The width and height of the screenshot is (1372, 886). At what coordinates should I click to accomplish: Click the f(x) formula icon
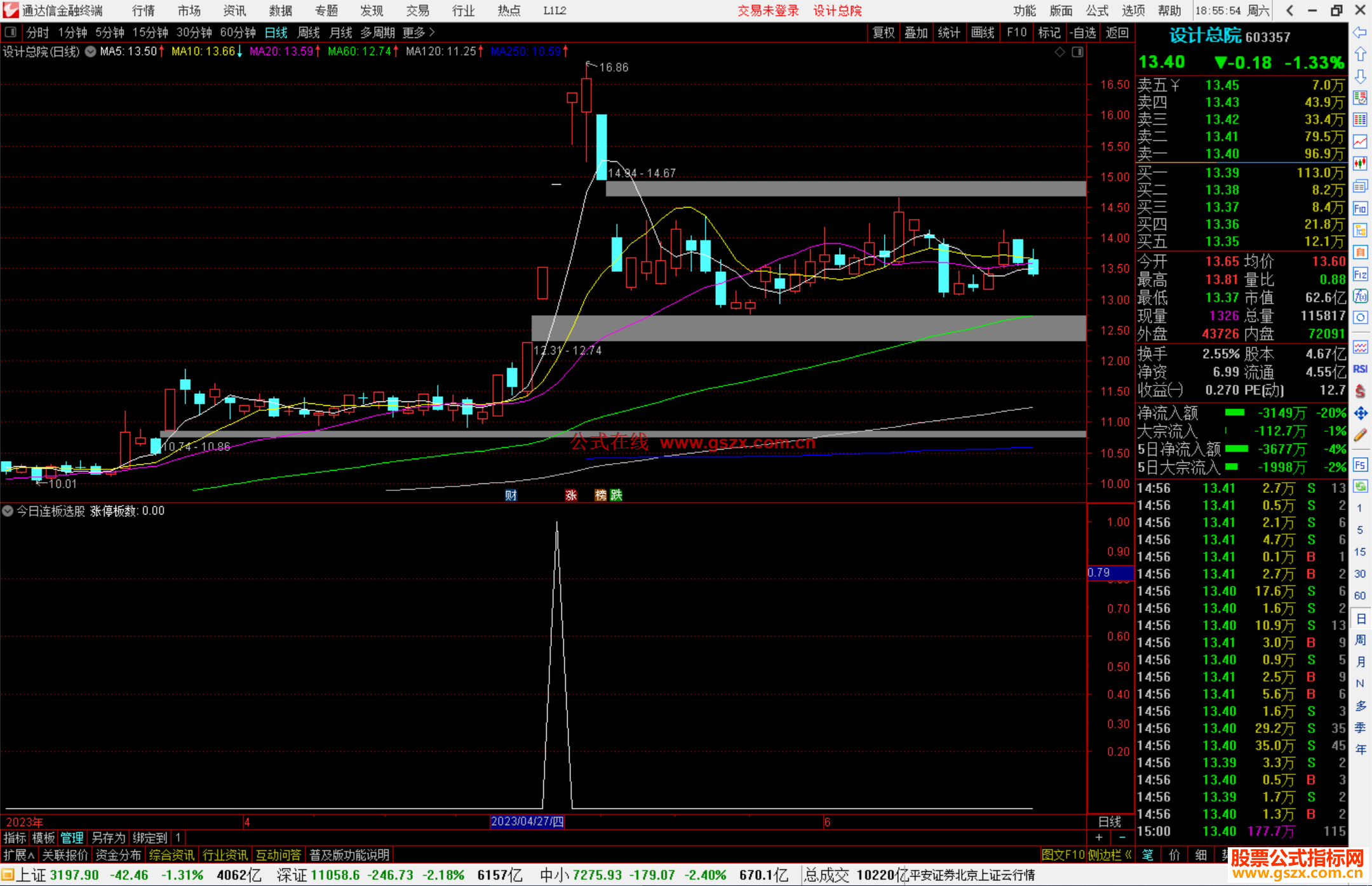click(x=1360, y=296)
